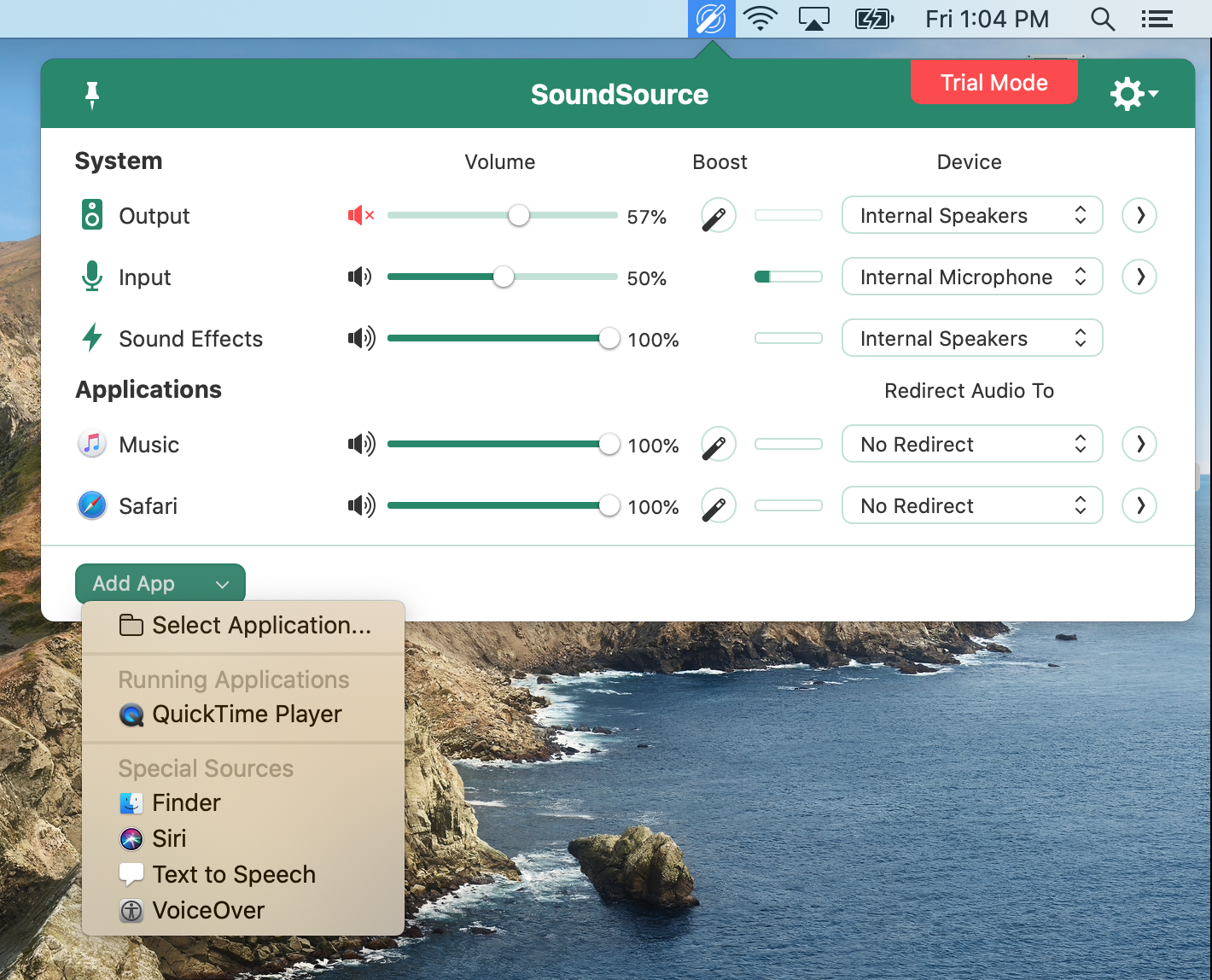Screen dimensions: 1212x980
Task: Click the Input level meter
Action: (x=789, y=277)
